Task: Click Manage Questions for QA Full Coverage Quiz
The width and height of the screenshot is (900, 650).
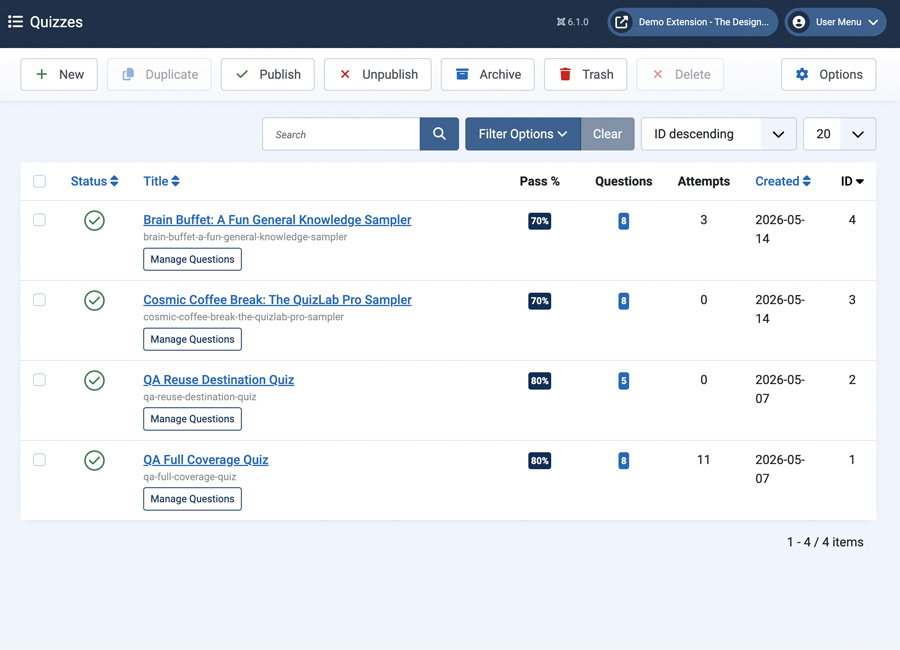Action: point(192,498)
